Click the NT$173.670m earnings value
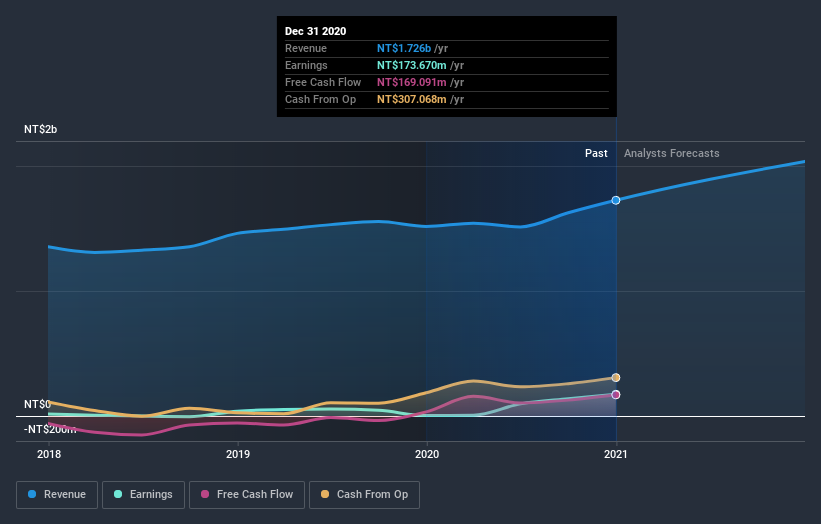Image resolution: width=821 pixels, height=524 pixels. point(412,65)
